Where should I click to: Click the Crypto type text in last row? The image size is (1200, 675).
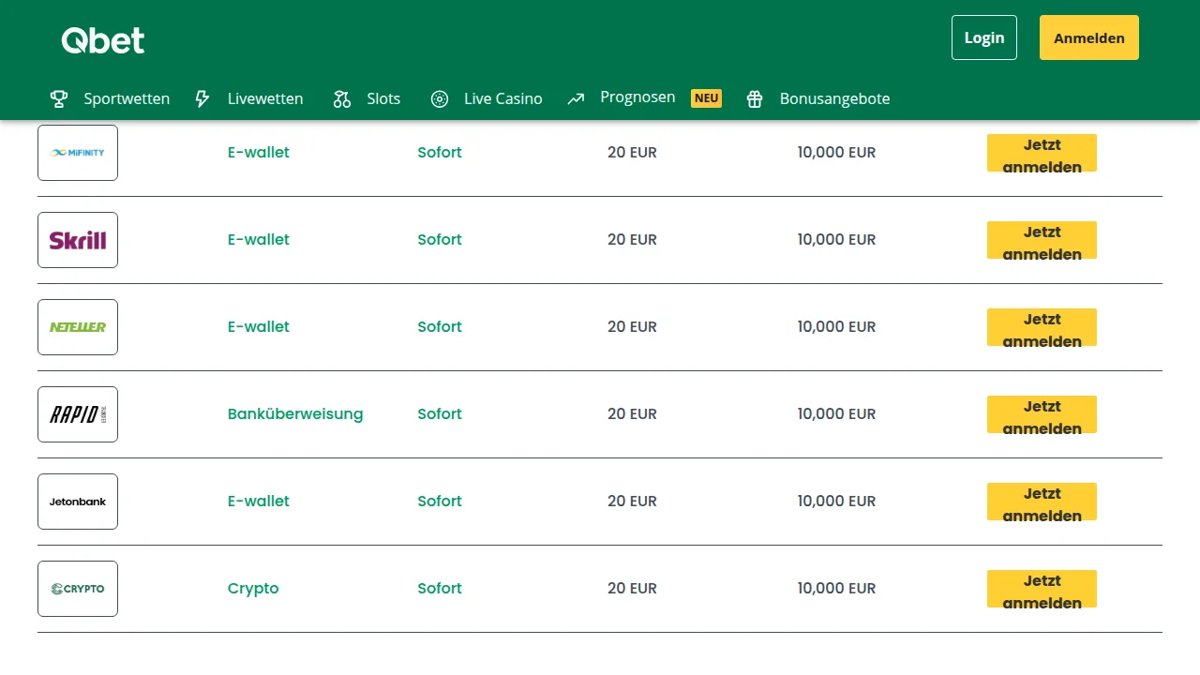253,588
